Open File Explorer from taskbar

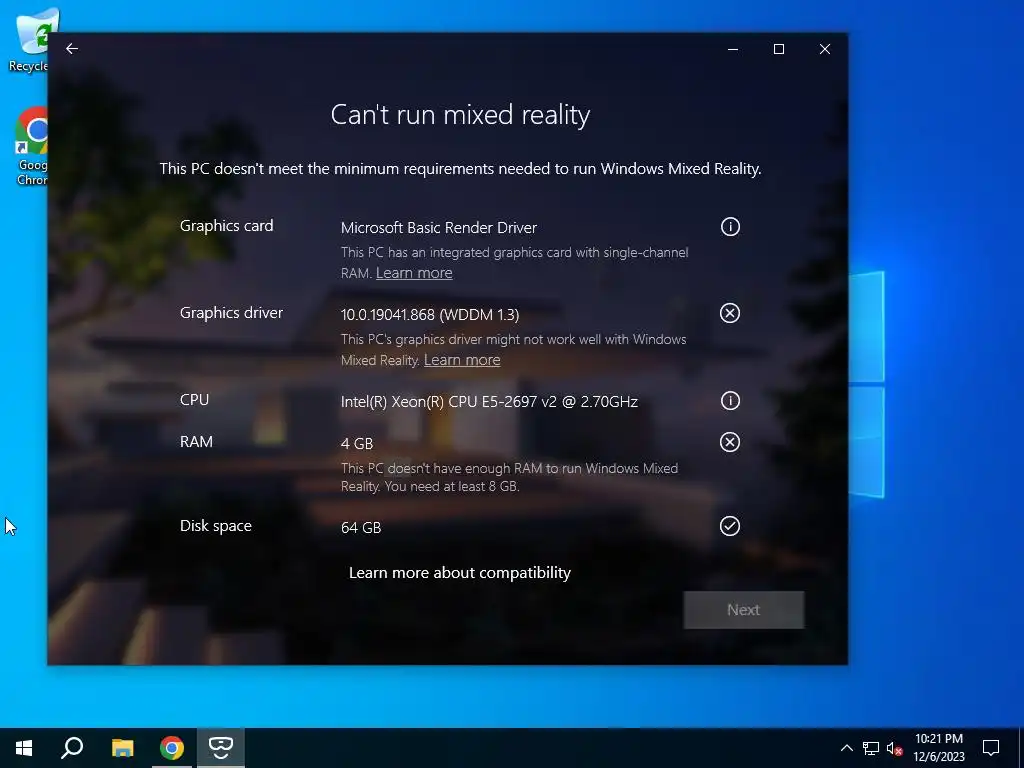(x=122, y=748)
